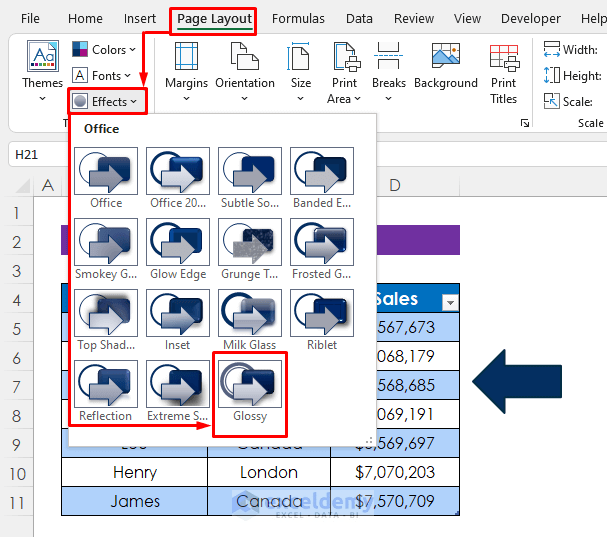The width and height of the screenshot is (607, 537).
Task: Select the Page Layout tab
Action: coord(214,19)
